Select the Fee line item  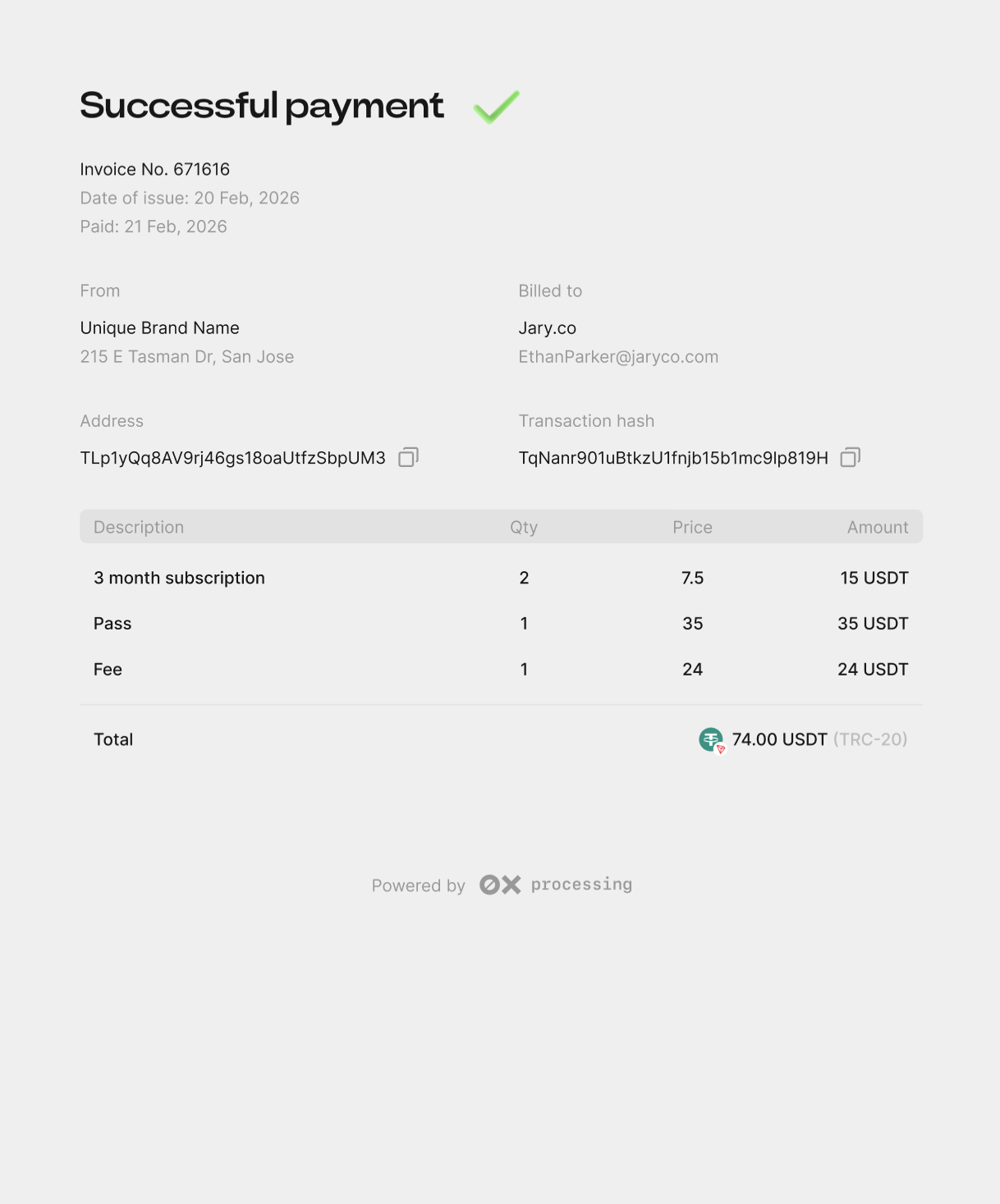point(108,670)
